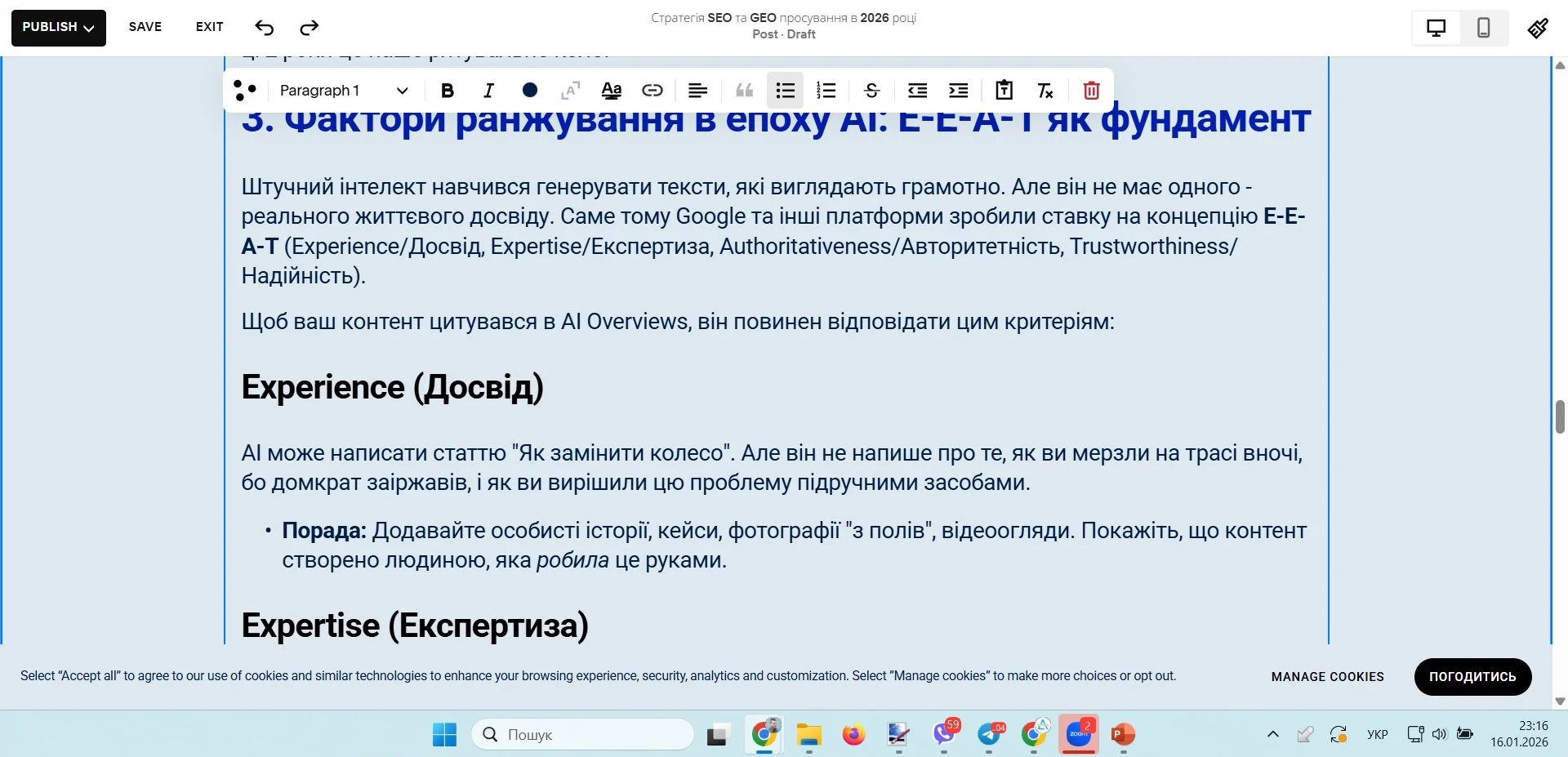Open the УКР keyboard layout menu
The height and width of the screenshot is (757, 1568).
click(1378, 734)
